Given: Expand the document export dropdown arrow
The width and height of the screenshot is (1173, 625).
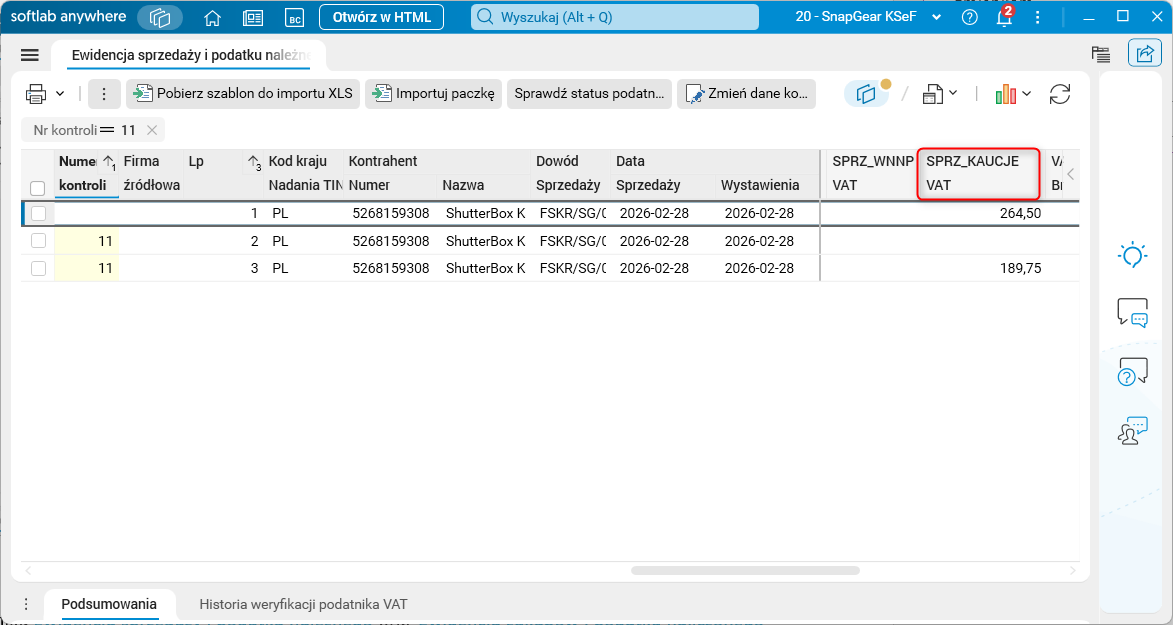Looking at the screenshot, I should pos(953,94).
